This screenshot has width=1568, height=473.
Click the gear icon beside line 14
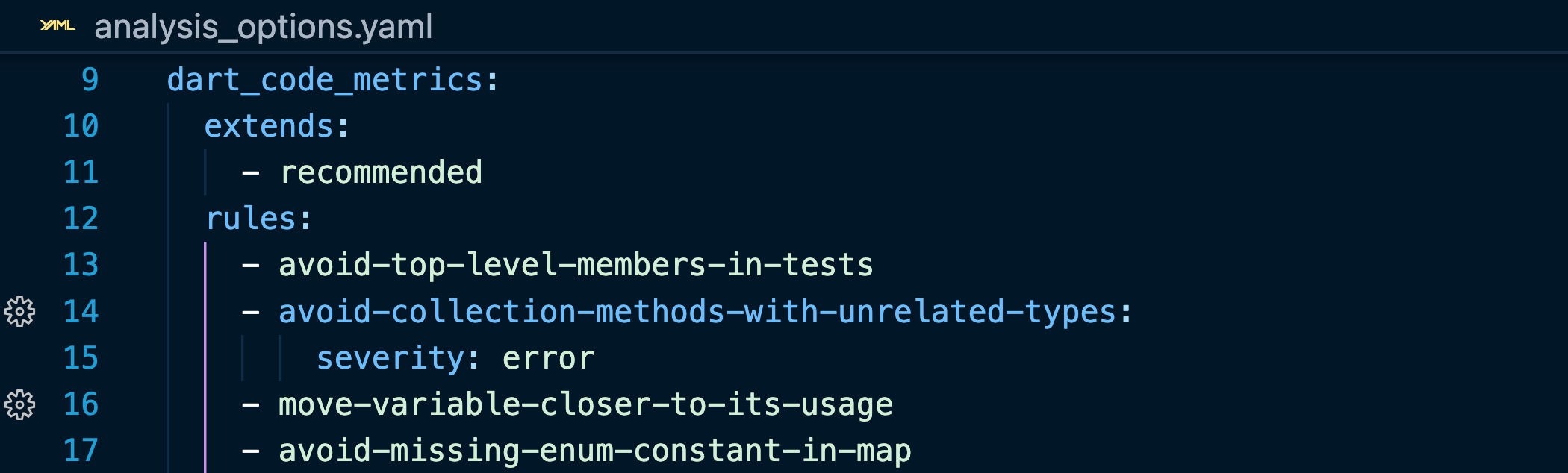(20, 312)
